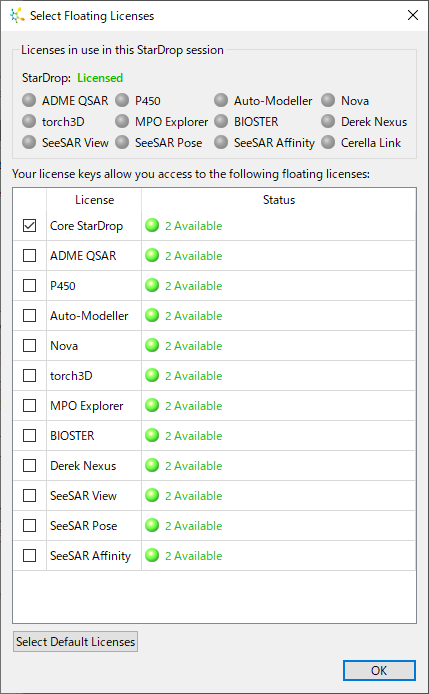Click the green status light for Core StarDrop
429x694 pixels.
click(152, 226)
